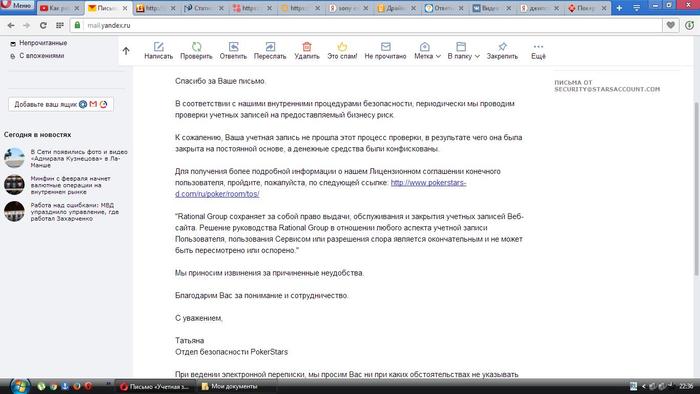Open the Opera Письмо taskbar button
Viewport: 700px width, 394px height.
[155, 386]
